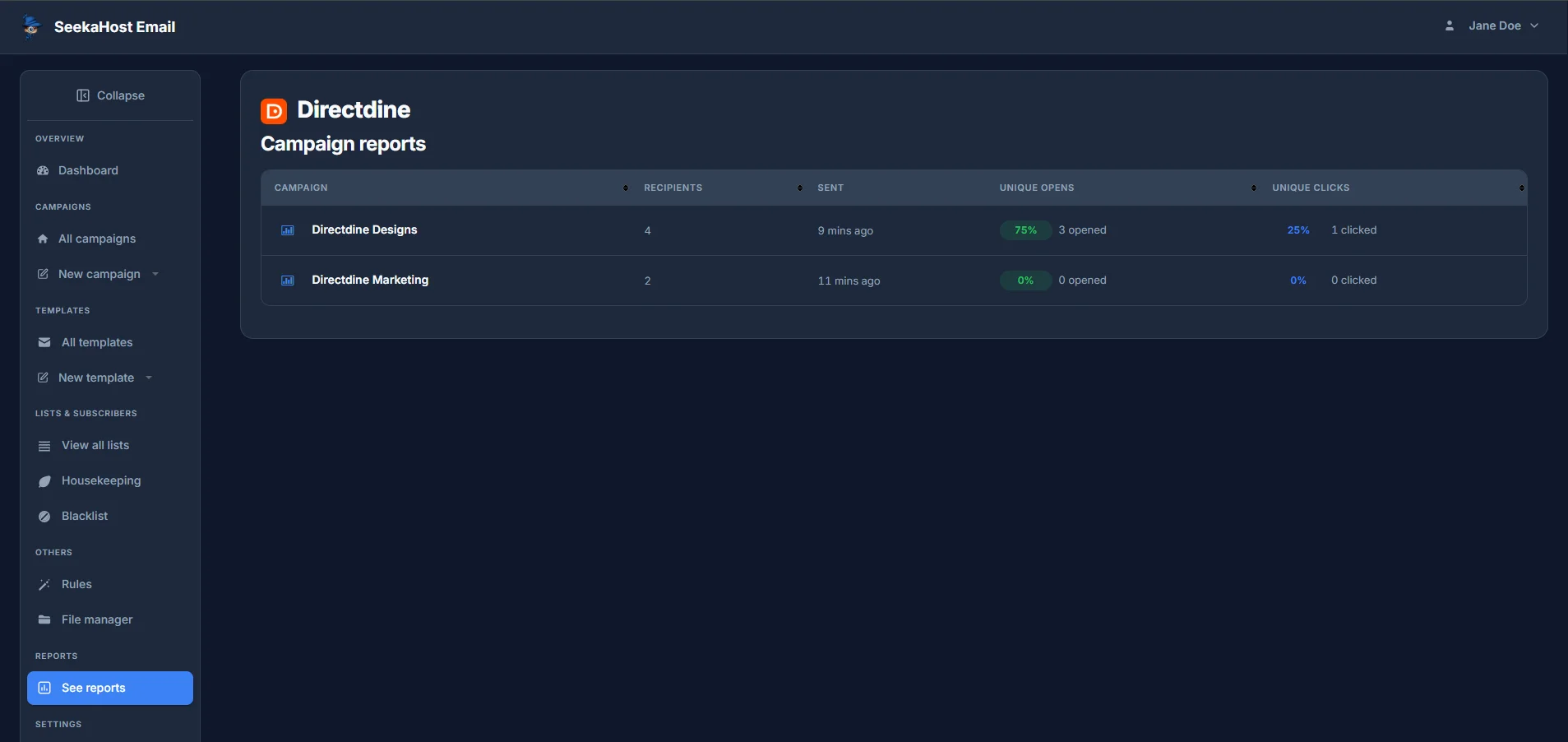
Task: Click the 75% unique opens badge
Action: tap(1025, 230)
